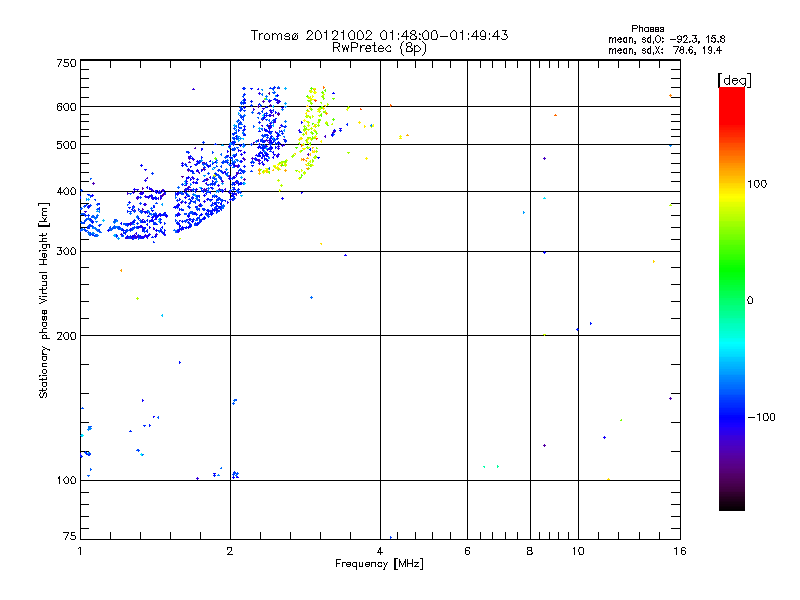Click the '[deg]' colorbar unit label
This screenshot has height=600, width=800.
pyautogui.click(x=734, y=80)
